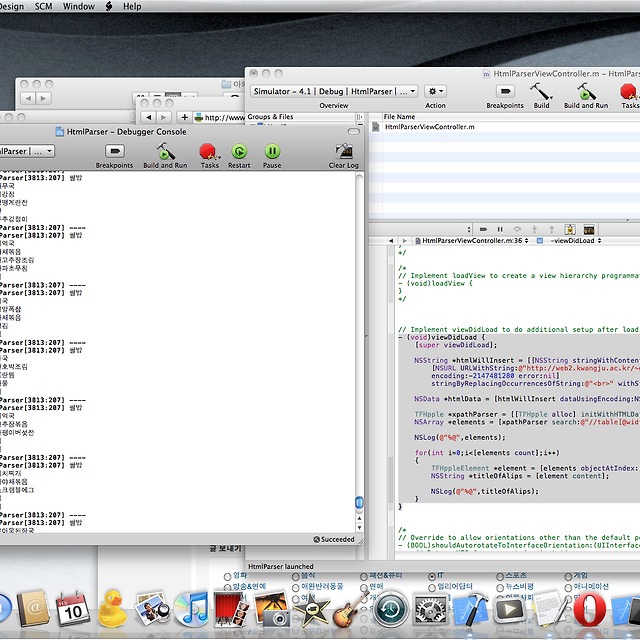Screen dimensions: 640x640
Task: Open the Window menu
Action: tap(79, 6)
